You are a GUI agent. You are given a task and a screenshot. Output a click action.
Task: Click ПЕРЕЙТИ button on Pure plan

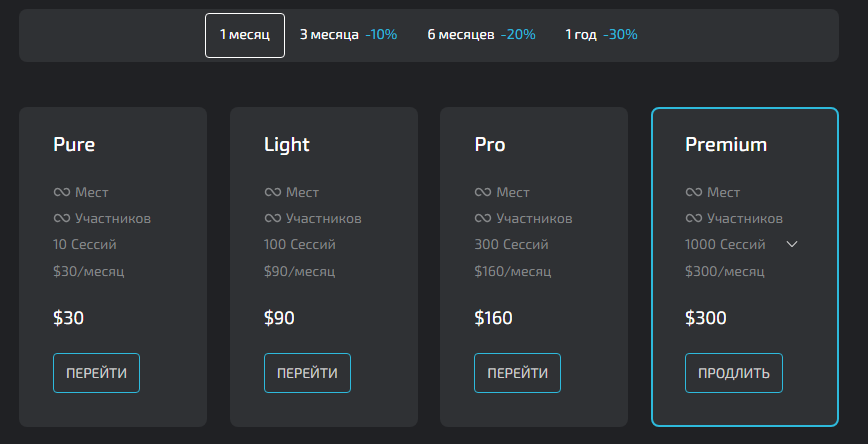[x=96, y=373]
